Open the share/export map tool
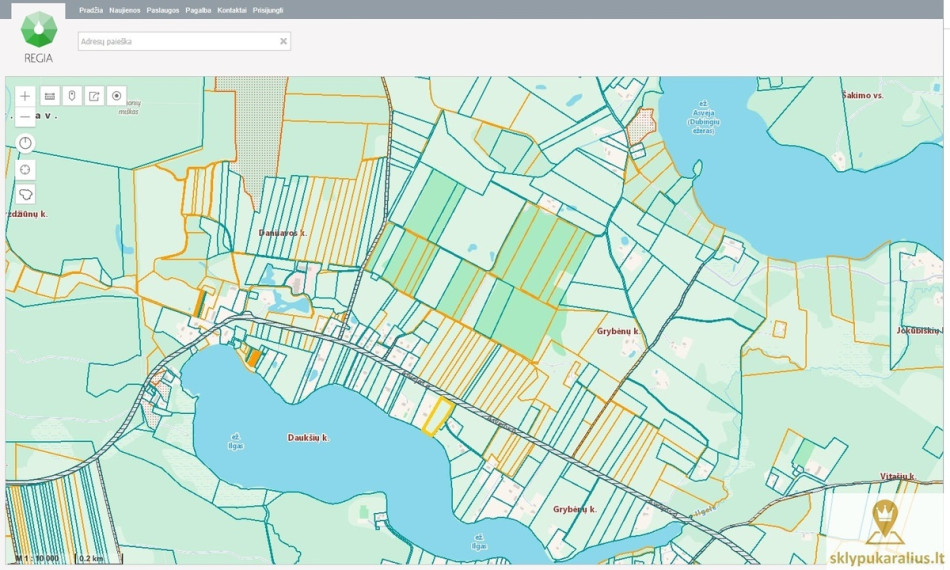The image size is (950, 570). pyautogui.click(x=95, y=96)
